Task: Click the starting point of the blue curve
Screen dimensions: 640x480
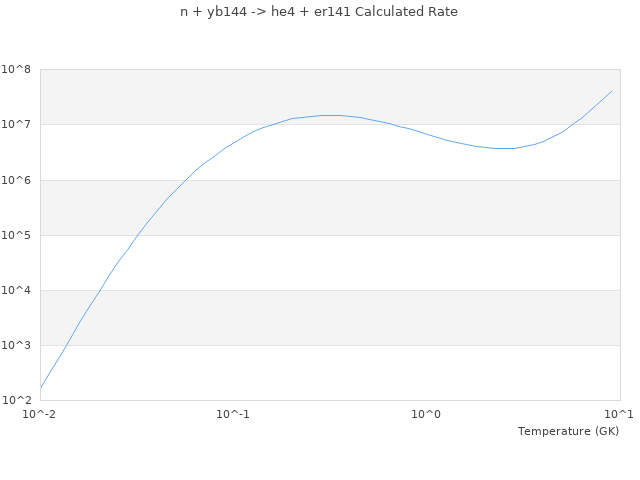Action: tap(41, 387)
